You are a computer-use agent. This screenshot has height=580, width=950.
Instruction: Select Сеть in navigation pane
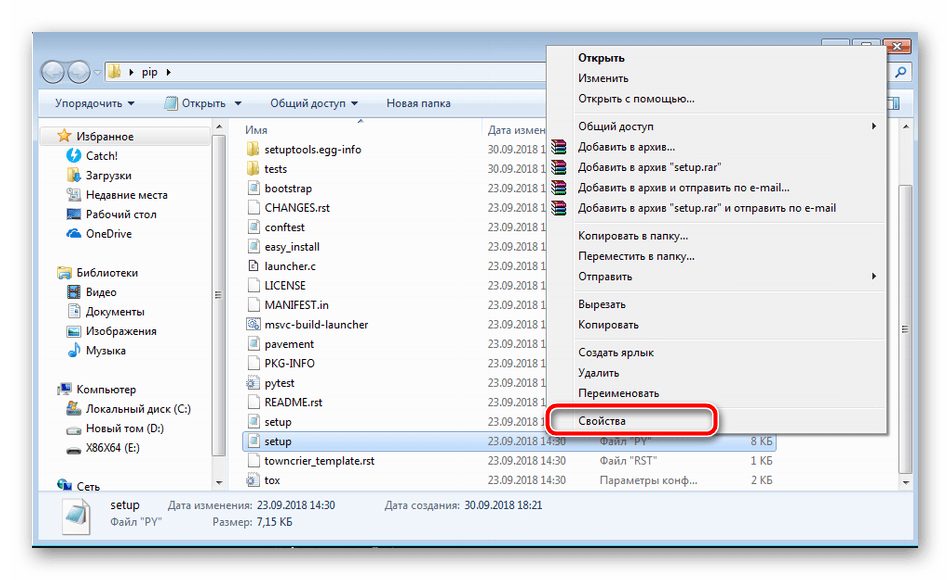pyautogui.click(x=88, y=486)
